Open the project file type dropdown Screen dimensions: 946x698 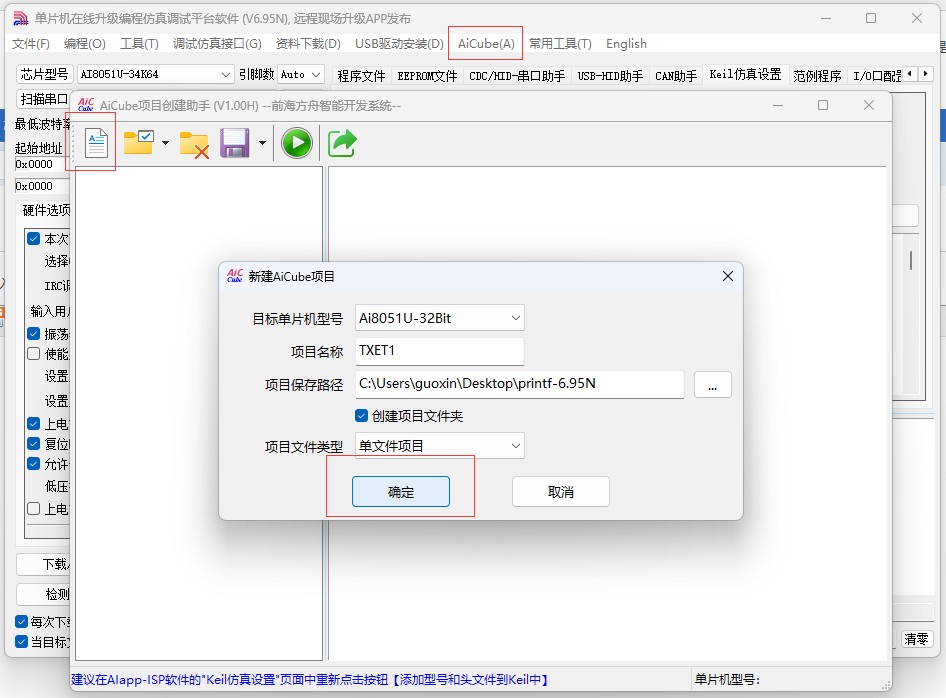pyautogui.click(x=439, y=446)
